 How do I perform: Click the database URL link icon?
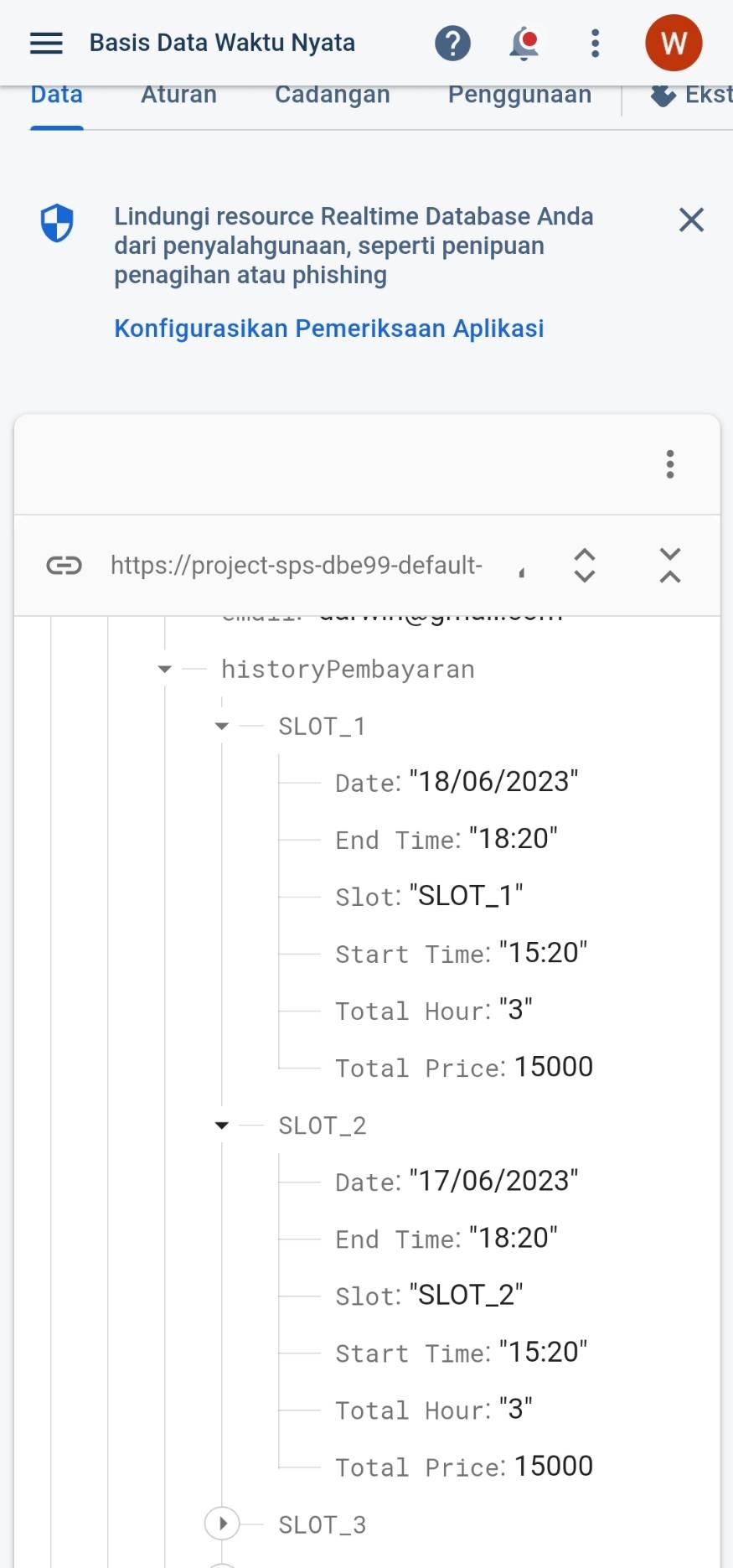point(64,566)
